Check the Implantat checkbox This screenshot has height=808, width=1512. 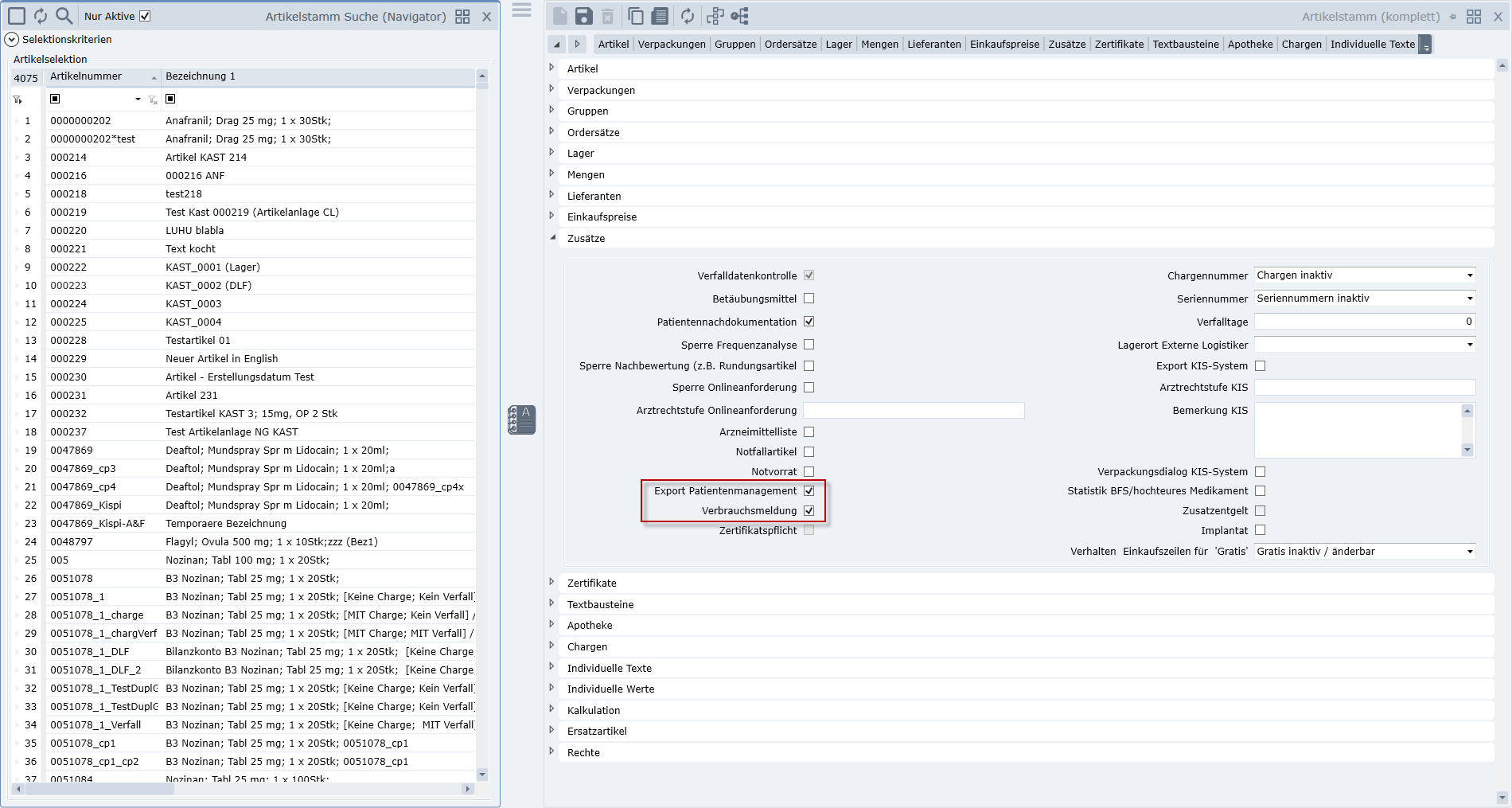[x=1260, y=530]
